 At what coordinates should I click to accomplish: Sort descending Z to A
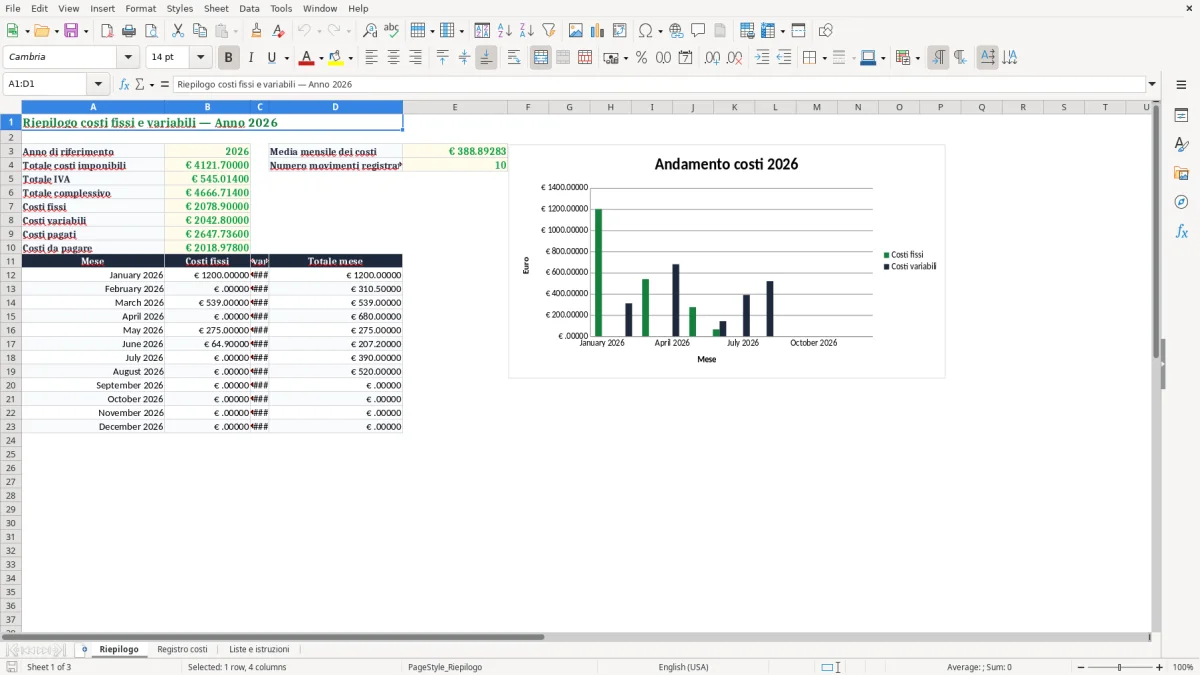click(527, 31)
